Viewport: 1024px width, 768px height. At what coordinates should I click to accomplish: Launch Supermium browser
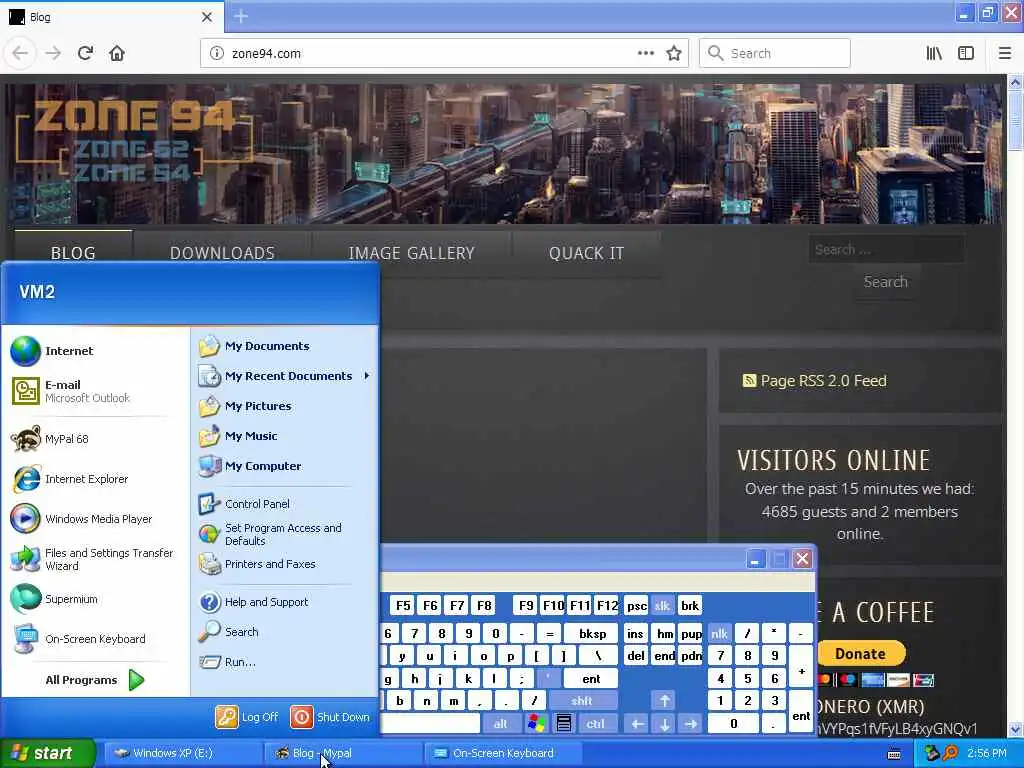95,599
